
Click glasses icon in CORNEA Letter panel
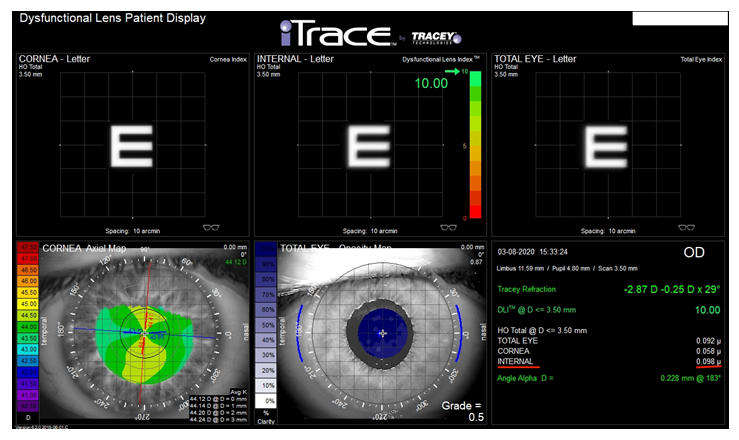pyautogui.click(x=211, y=228)
